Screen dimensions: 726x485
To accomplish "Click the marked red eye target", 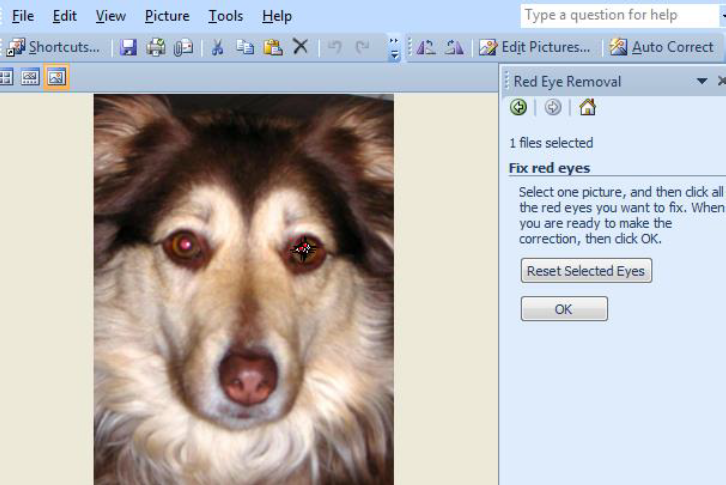I will pyautogui.click(x=303, y=250).
